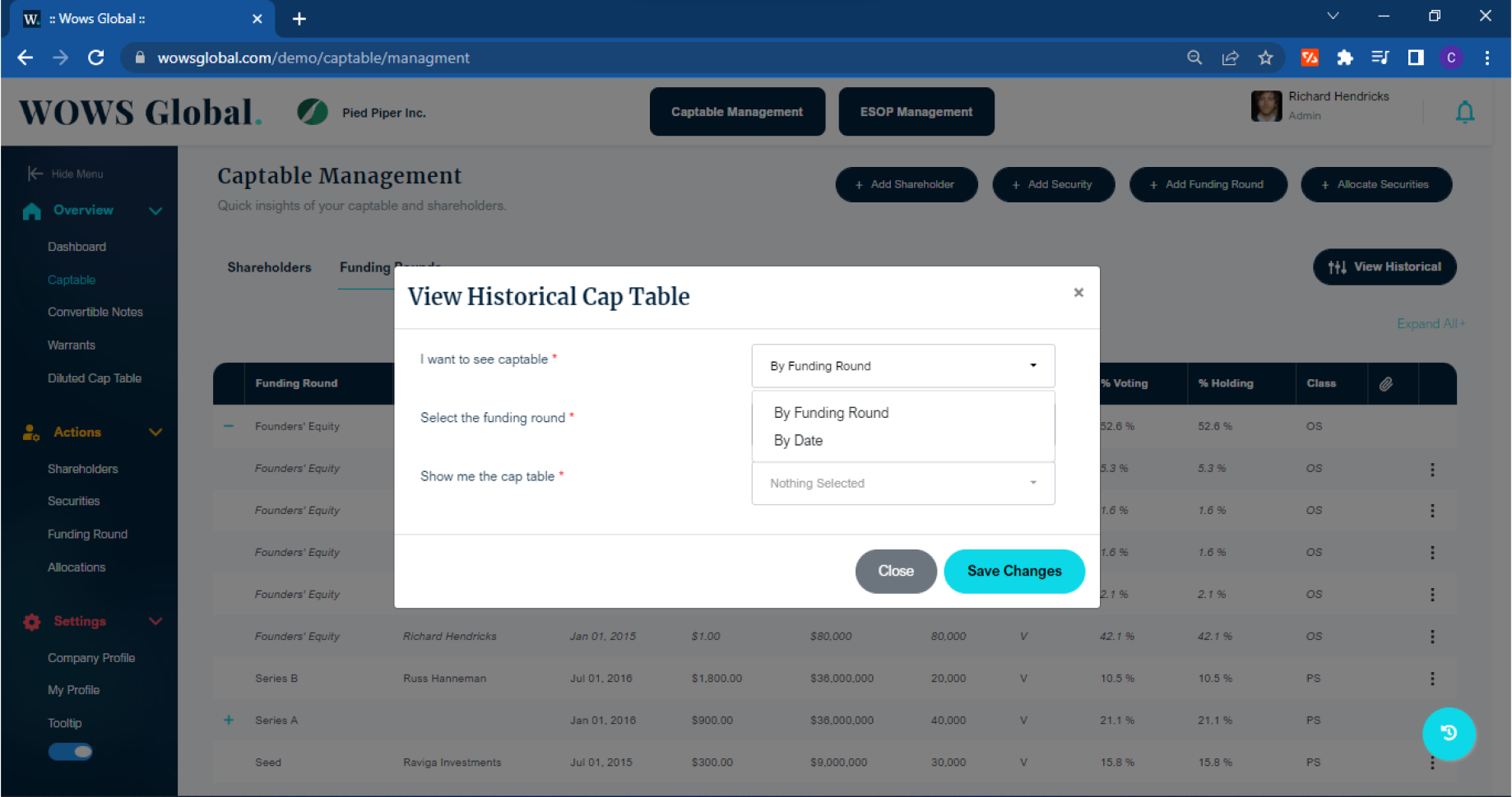
Task: Open Diluted Cap Table in sidebar
Action: tap(95, 378)
